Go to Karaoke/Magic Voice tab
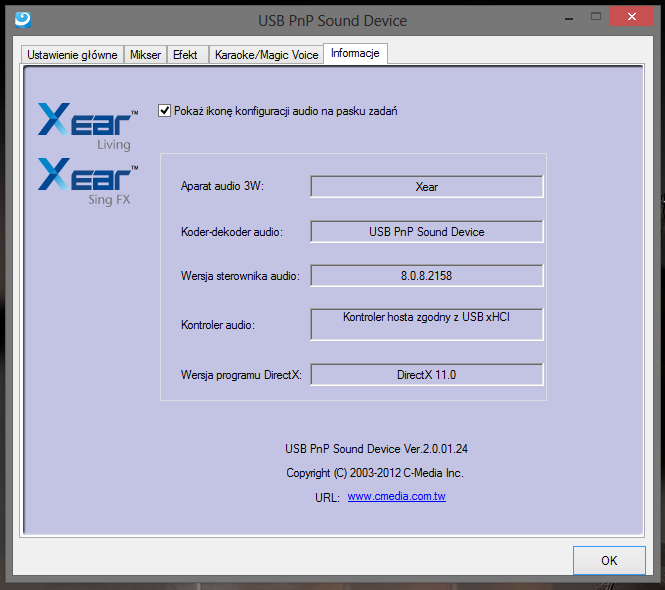The image size is (665, 590). pos(267,55)
